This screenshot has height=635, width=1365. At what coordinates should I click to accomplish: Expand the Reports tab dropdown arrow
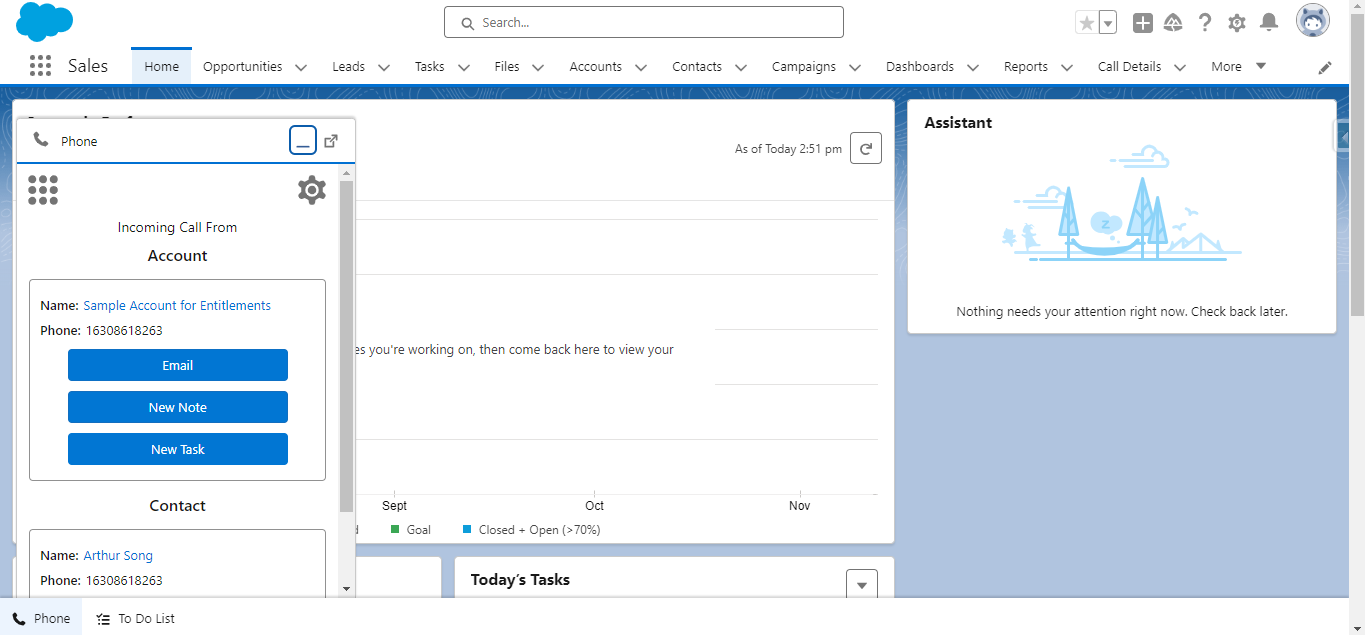(1067, 68)
